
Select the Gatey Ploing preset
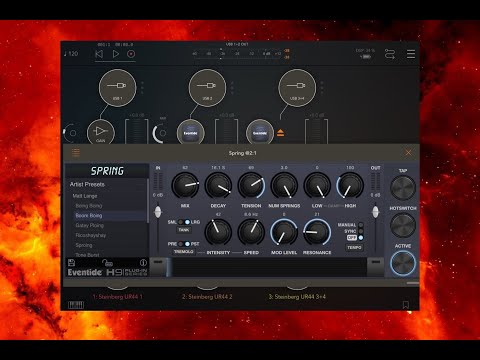[89, 225]
